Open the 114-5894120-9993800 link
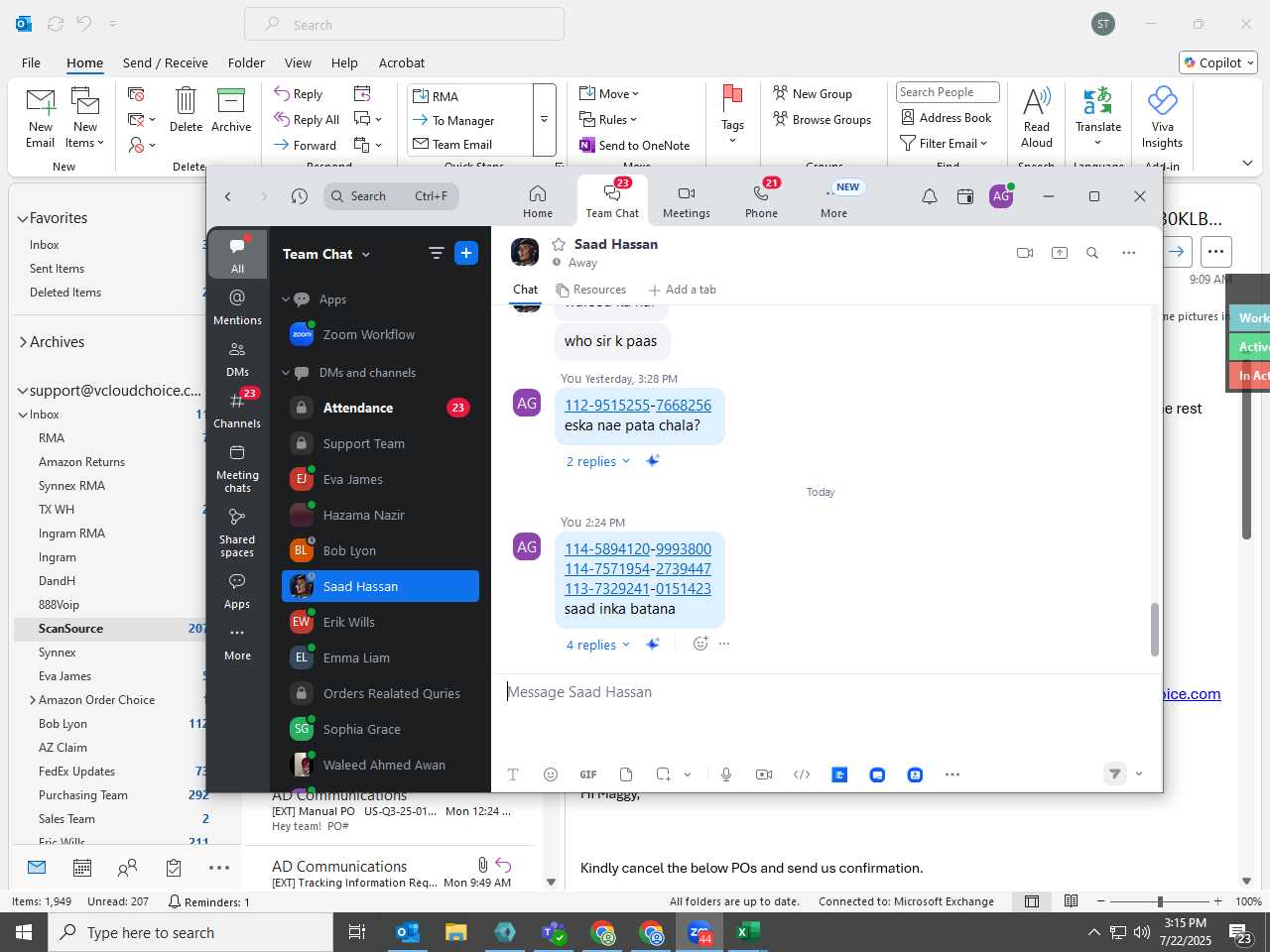This screenshot has width=1270, height=952. click(638, 548)
